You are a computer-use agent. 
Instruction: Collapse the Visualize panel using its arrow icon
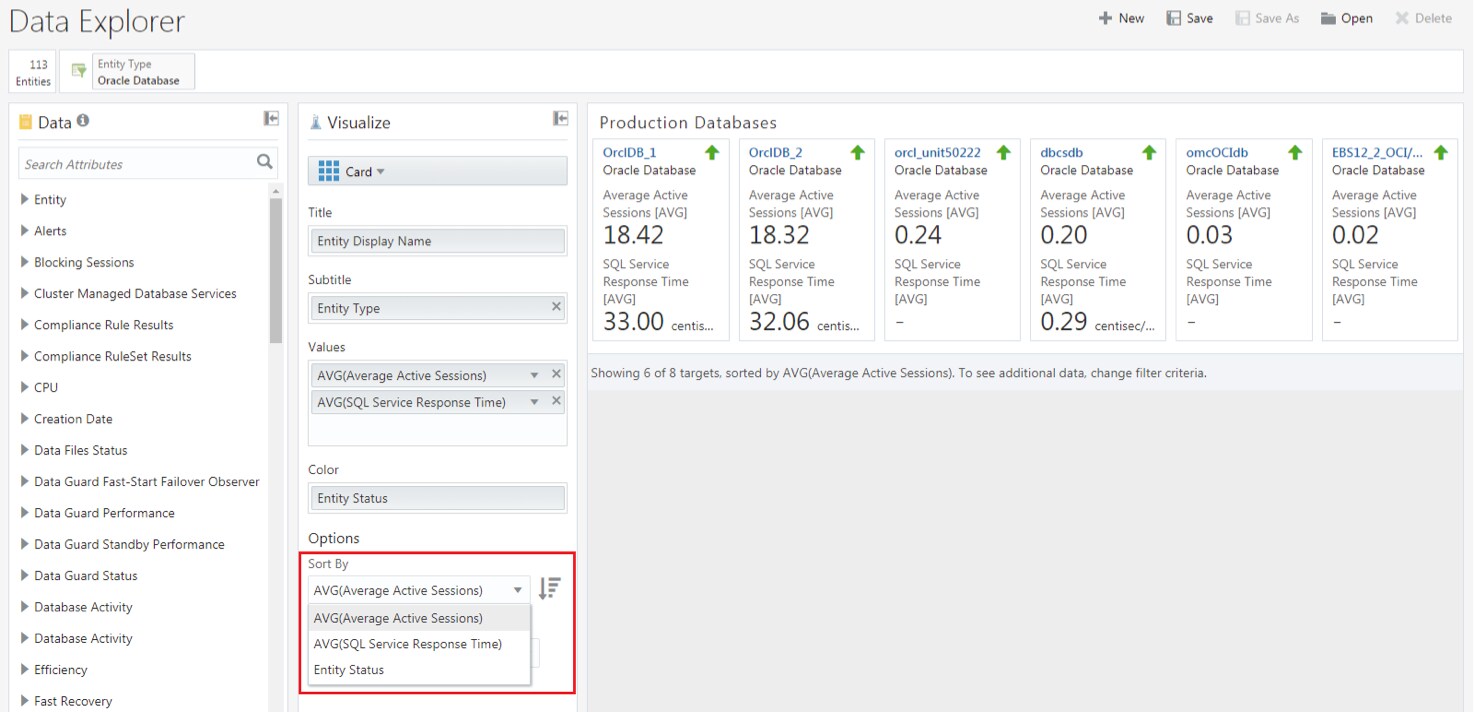click(x=560, y=119)
